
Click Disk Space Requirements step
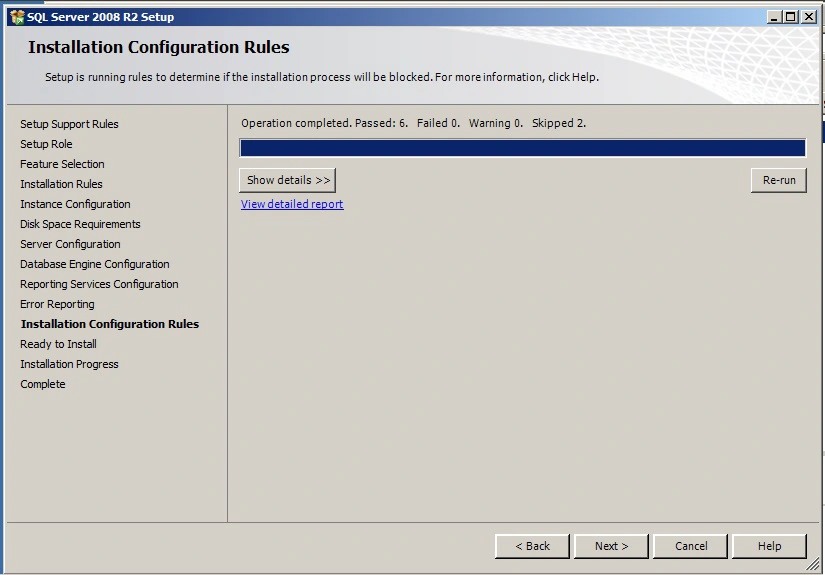pyautogui.click(x=80, y=224)
